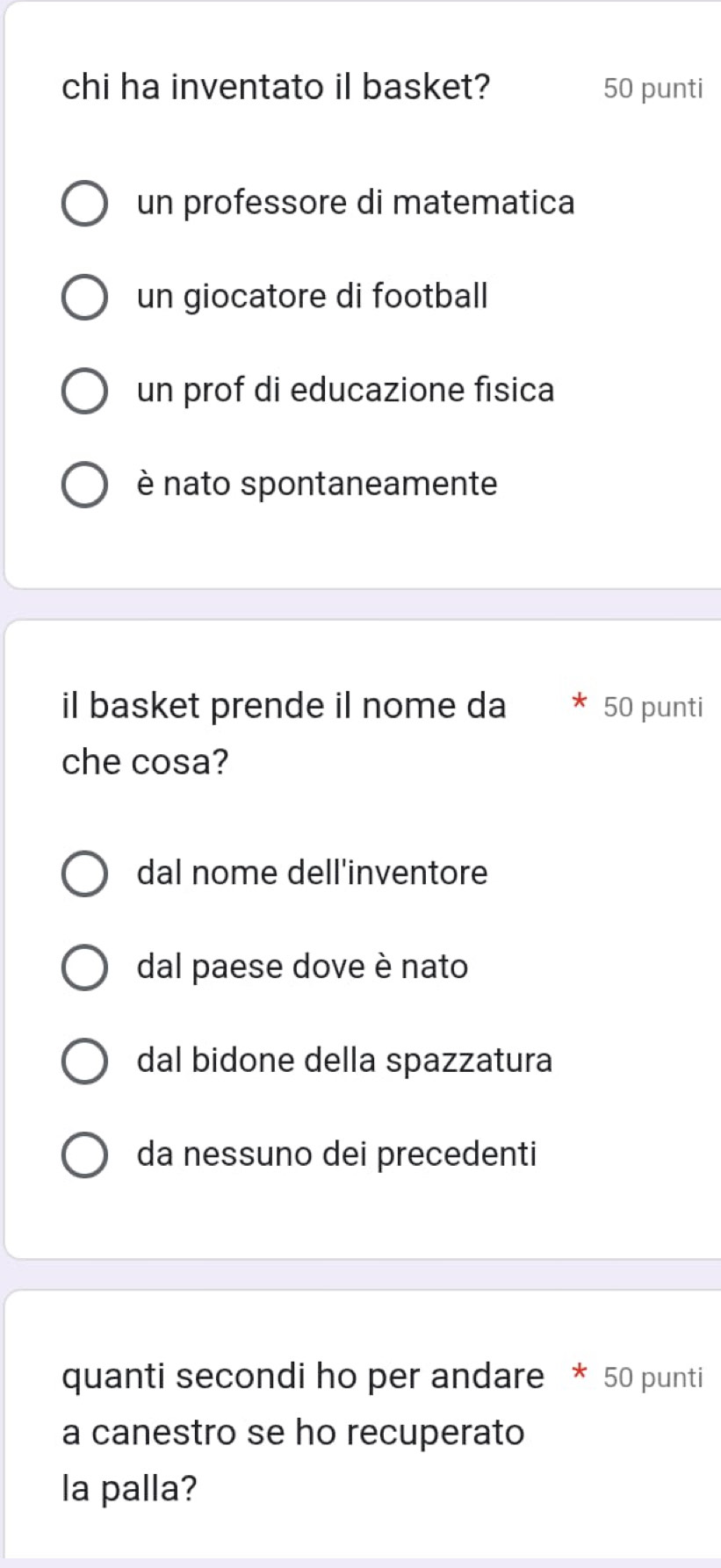
Task: Click the radio circle beside "un prof di educazione fisica"
Action: click(x=85, y=391)
